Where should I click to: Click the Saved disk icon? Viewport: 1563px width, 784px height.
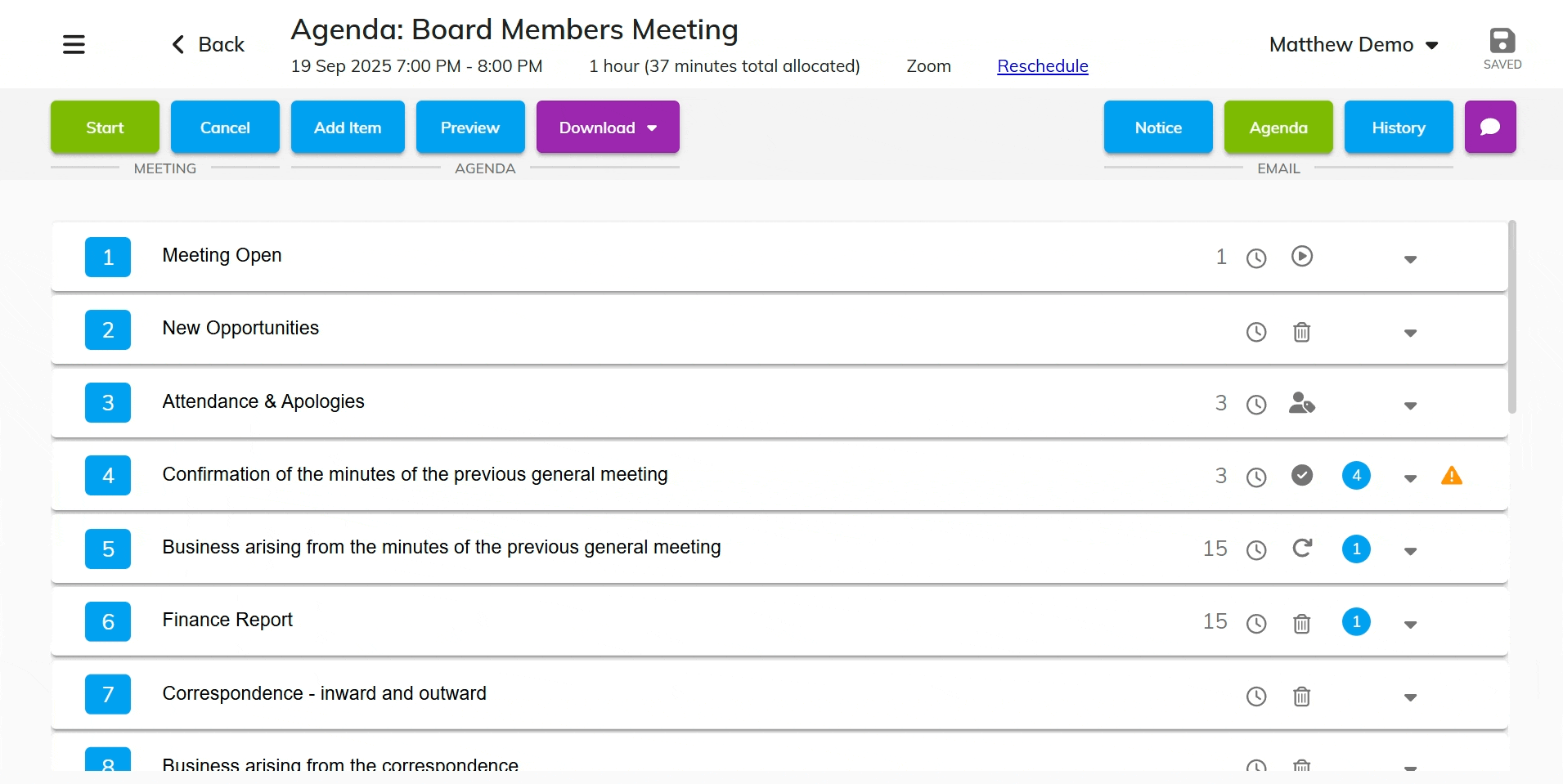point(1502,42)
